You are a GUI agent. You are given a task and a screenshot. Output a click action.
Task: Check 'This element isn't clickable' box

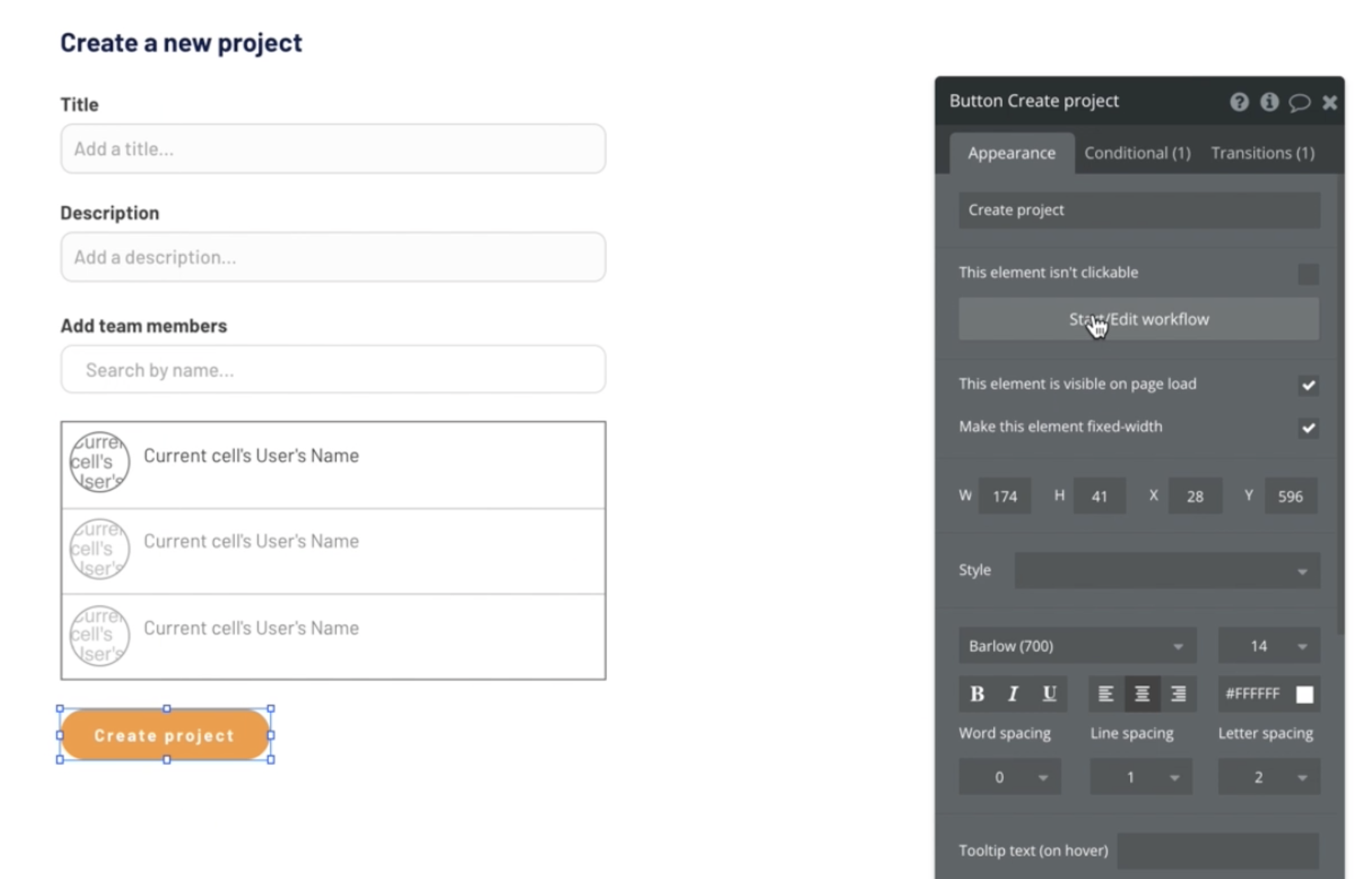pos(1308,274)
